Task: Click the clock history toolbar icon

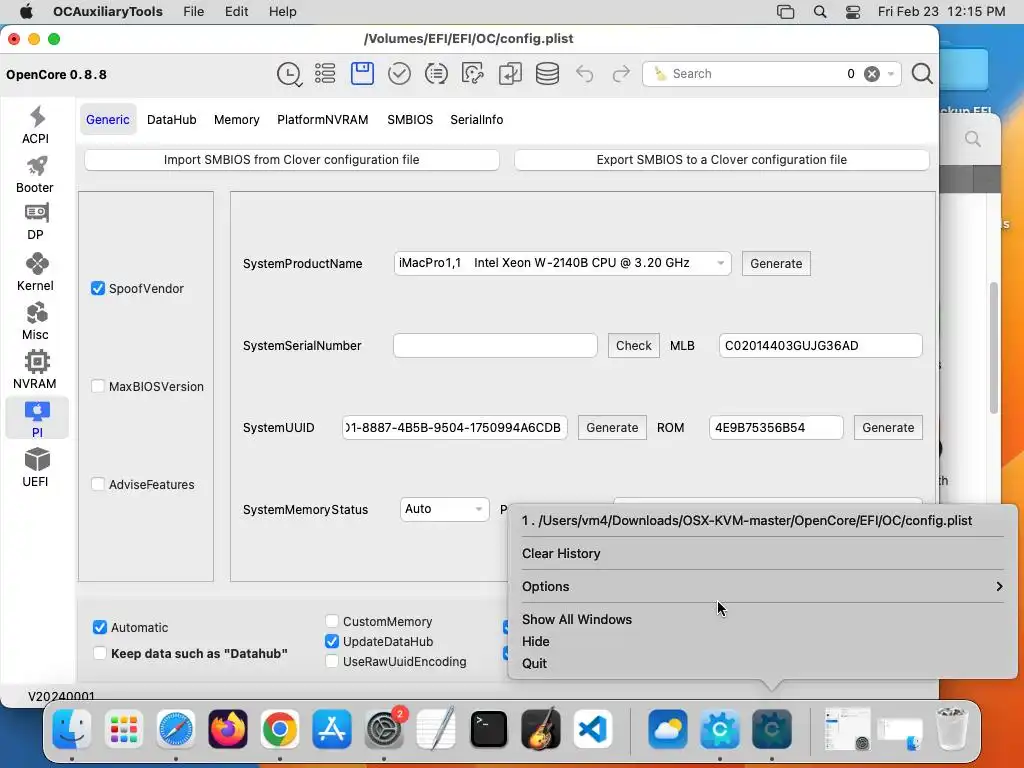Action: [x=289, y=74]
